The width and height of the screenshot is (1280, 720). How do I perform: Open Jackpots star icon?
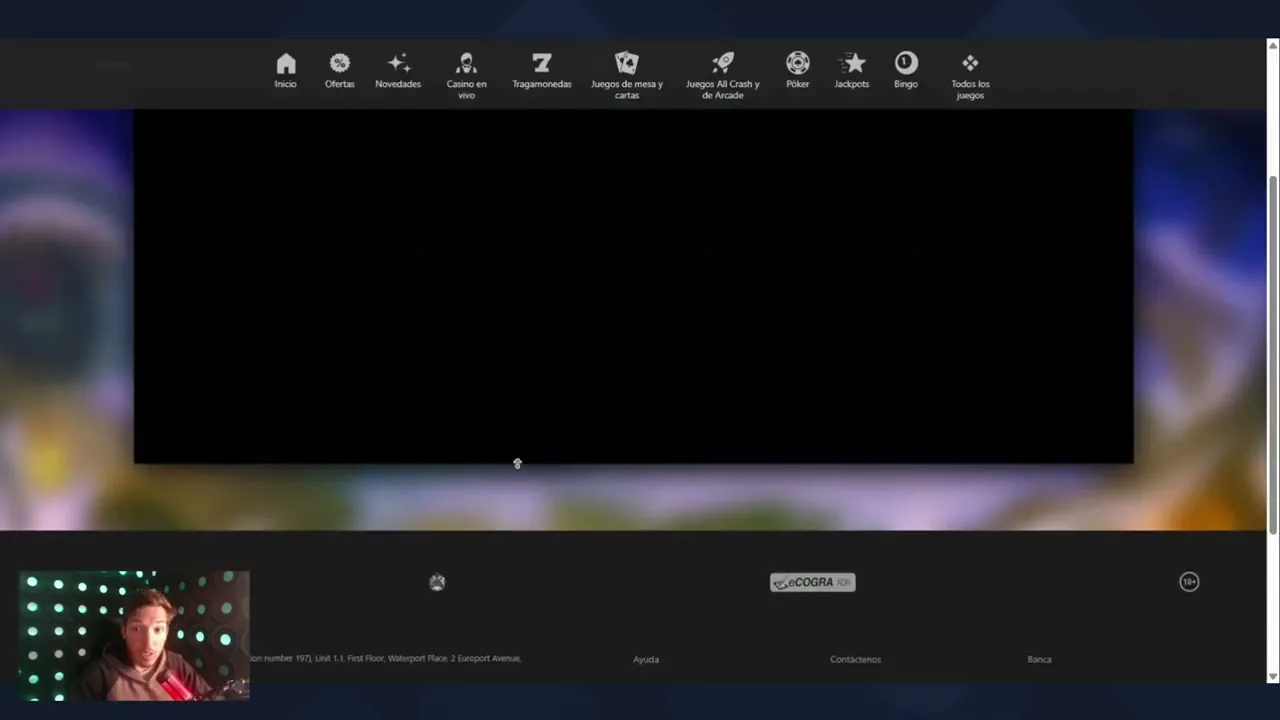852,64
